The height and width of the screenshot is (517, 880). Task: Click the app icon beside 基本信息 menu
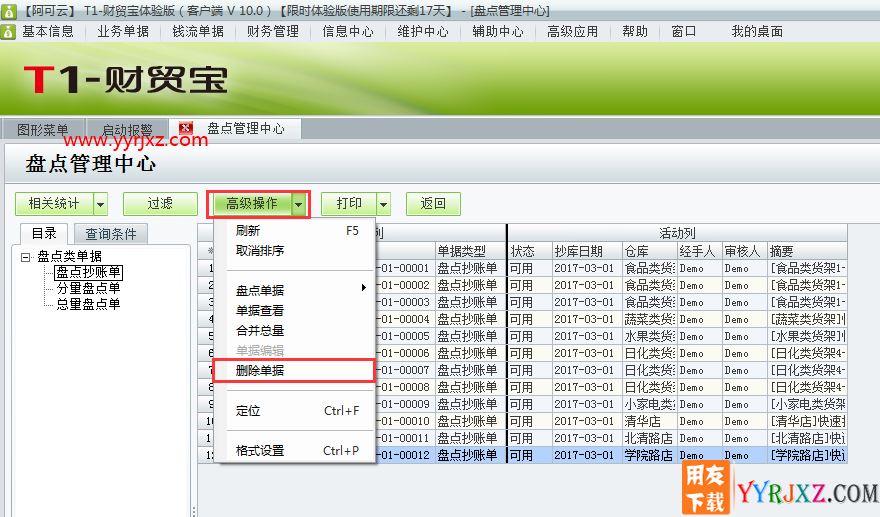[x=8, y=31]
